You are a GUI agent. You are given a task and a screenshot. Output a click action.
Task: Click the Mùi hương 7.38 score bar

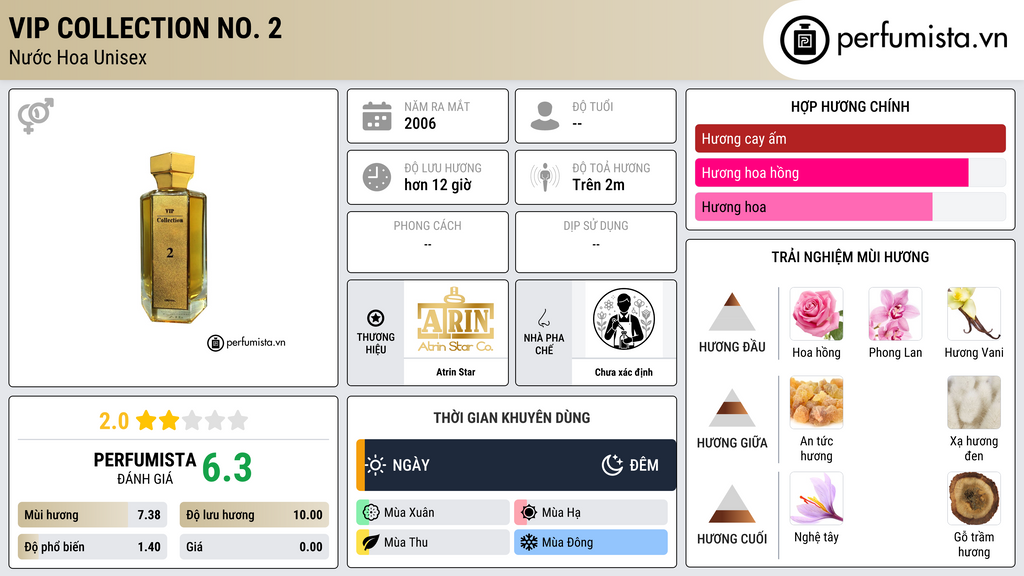tap(92, 515)
